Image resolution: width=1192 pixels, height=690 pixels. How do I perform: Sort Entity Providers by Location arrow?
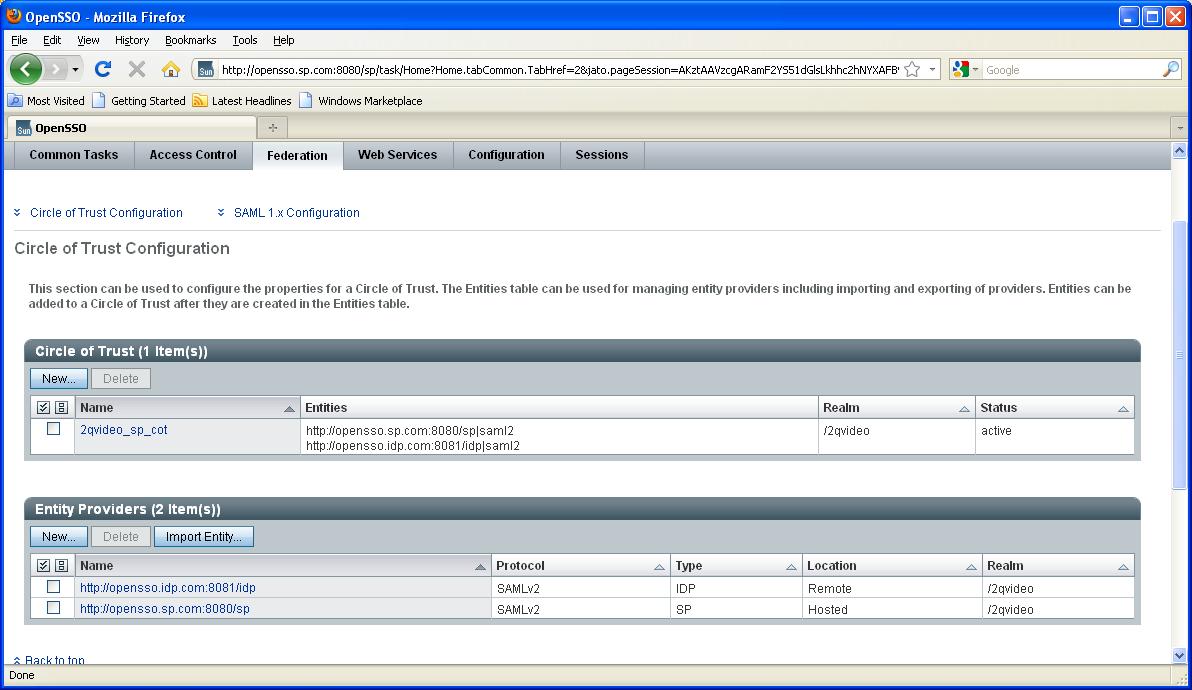tap(971, 567)
